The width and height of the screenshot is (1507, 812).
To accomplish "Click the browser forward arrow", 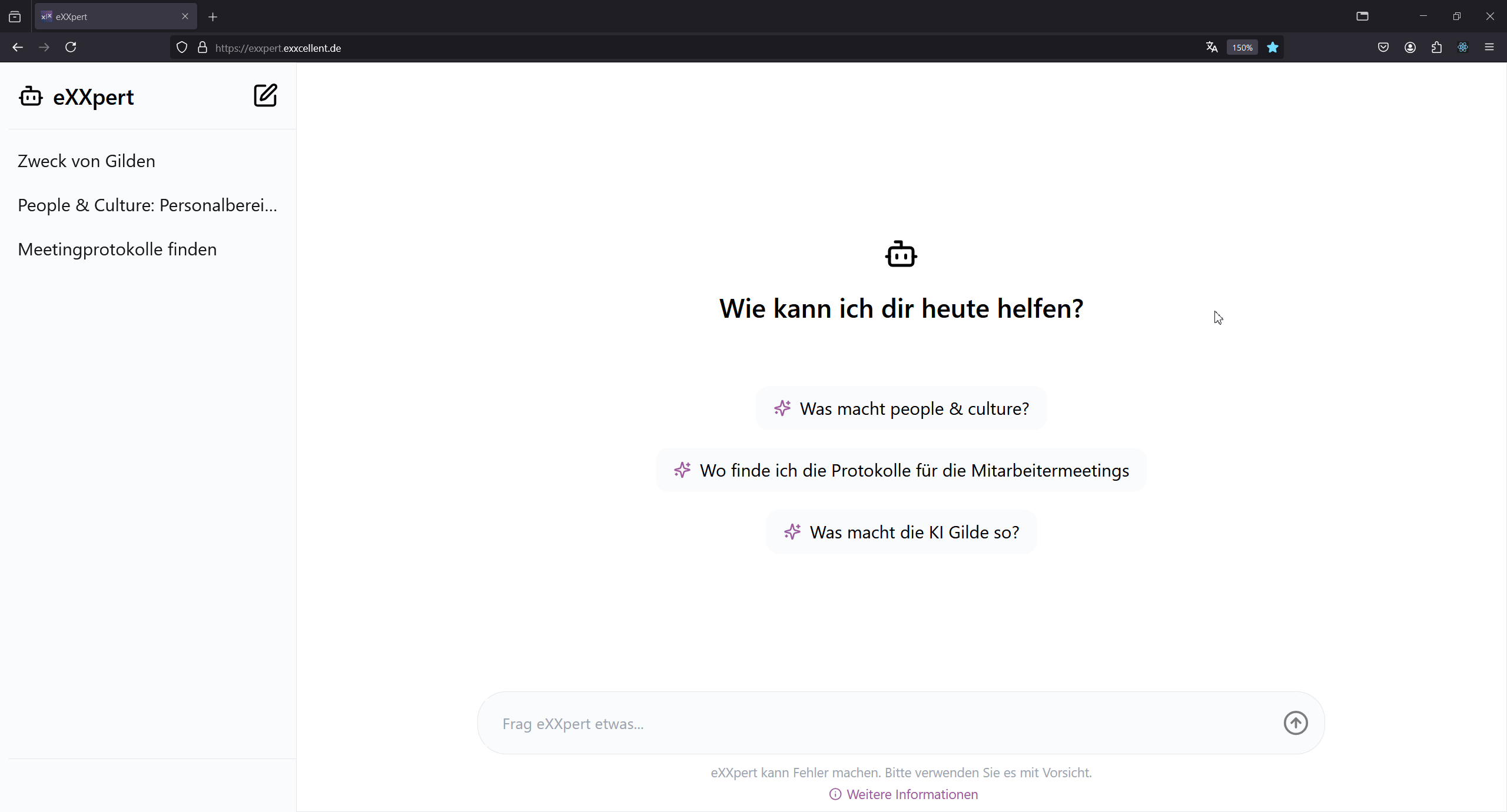I will pos(44,47).
